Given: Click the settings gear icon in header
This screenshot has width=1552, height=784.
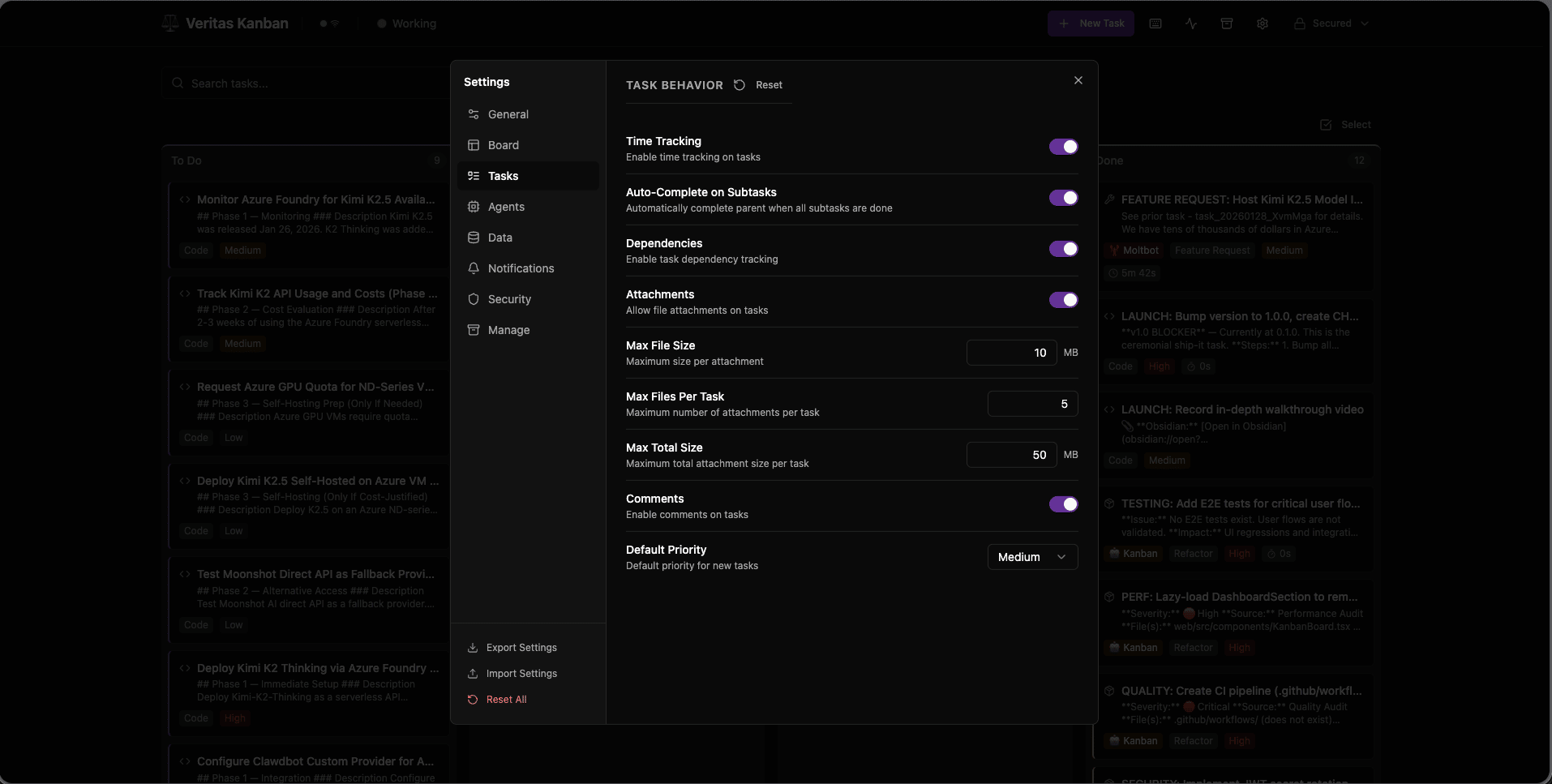Looking at the screenshot, I should [x=1263, y=24].
